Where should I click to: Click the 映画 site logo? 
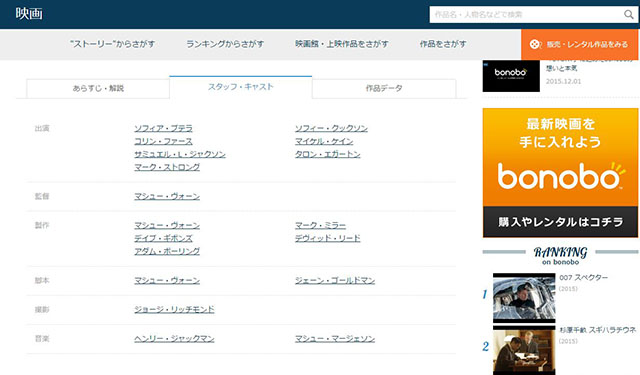[29, 13]
